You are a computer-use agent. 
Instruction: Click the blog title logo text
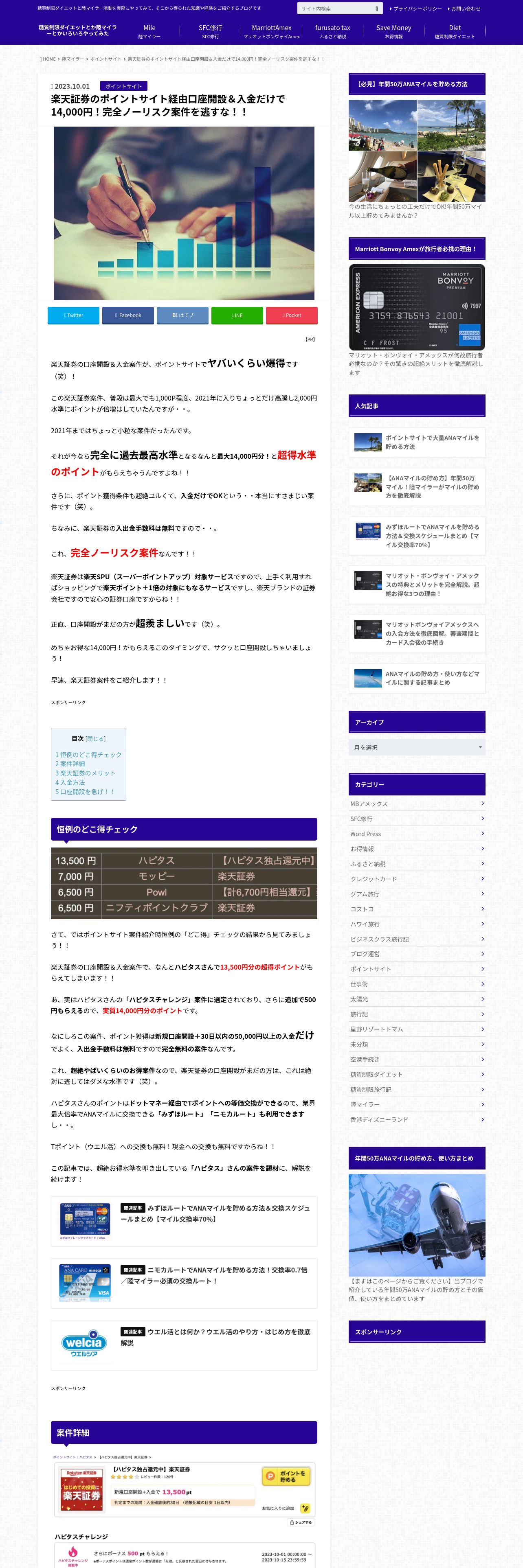78,31
